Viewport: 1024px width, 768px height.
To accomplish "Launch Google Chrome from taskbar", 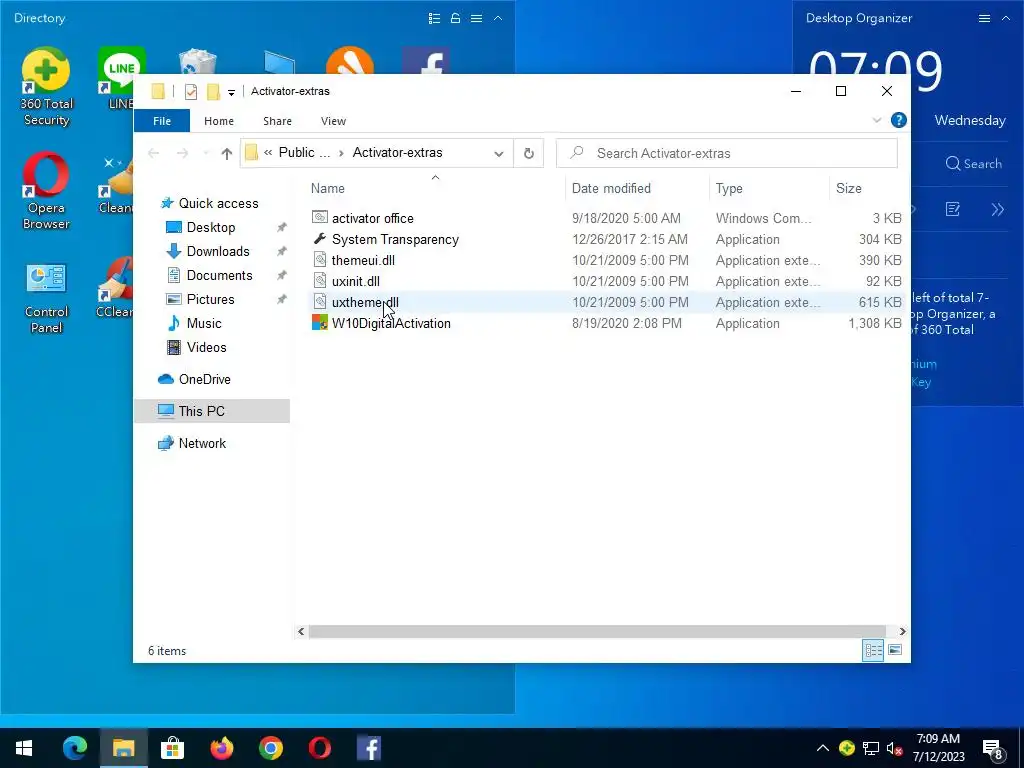I will pos(270,748).
